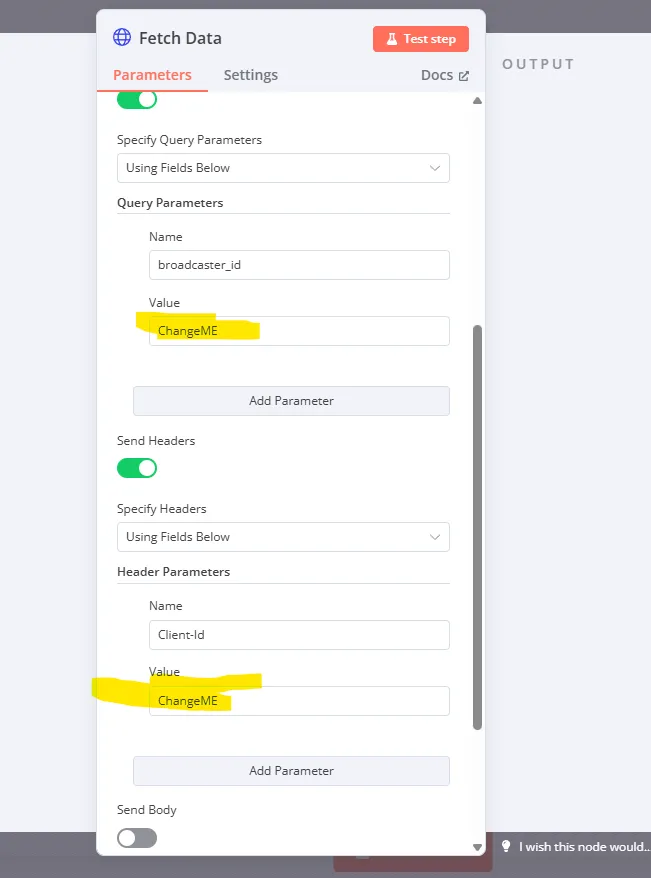Toggle the top green switch above Query Parameters

pyautogui.click(x=137, y=100)
